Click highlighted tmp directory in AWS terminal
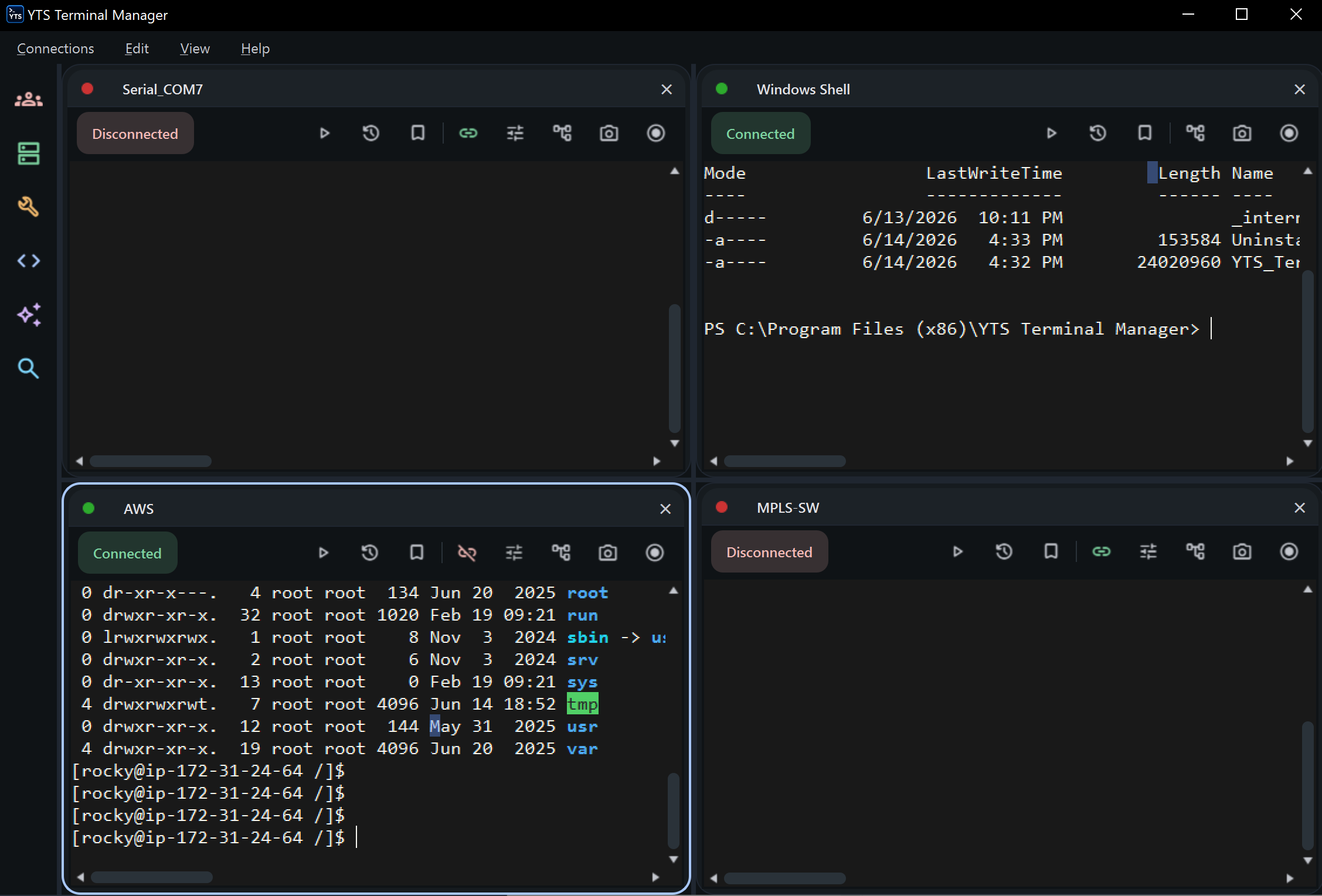1322x896 pixels. pos(582,704)
